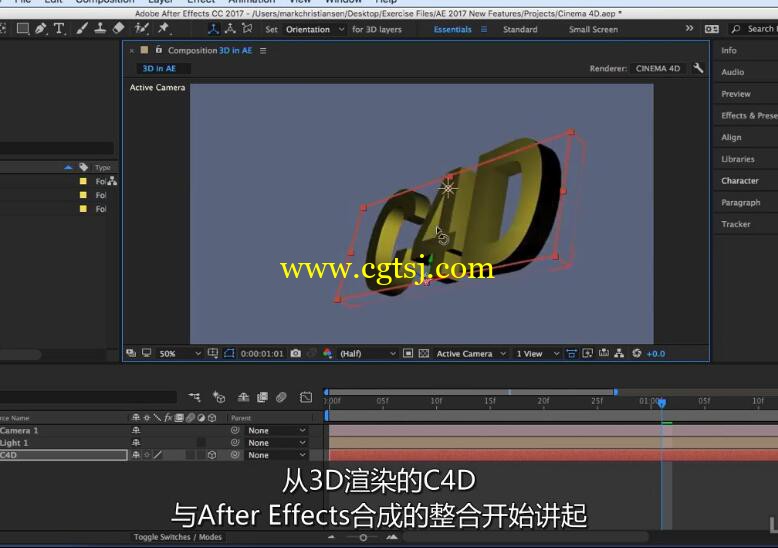Toggle Shy layers hide switch in timeline

tap(243, 397)
